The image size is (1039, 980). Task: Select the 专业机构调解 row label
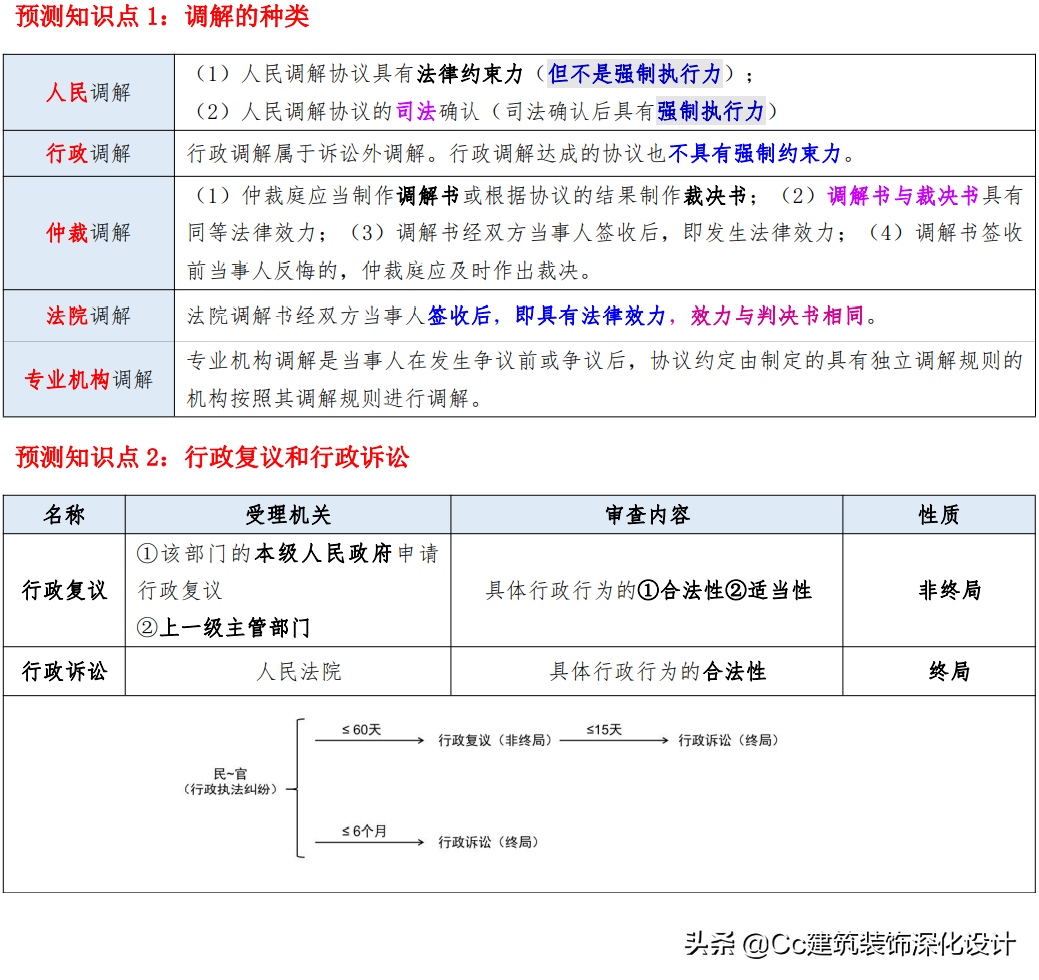point(88,380)
